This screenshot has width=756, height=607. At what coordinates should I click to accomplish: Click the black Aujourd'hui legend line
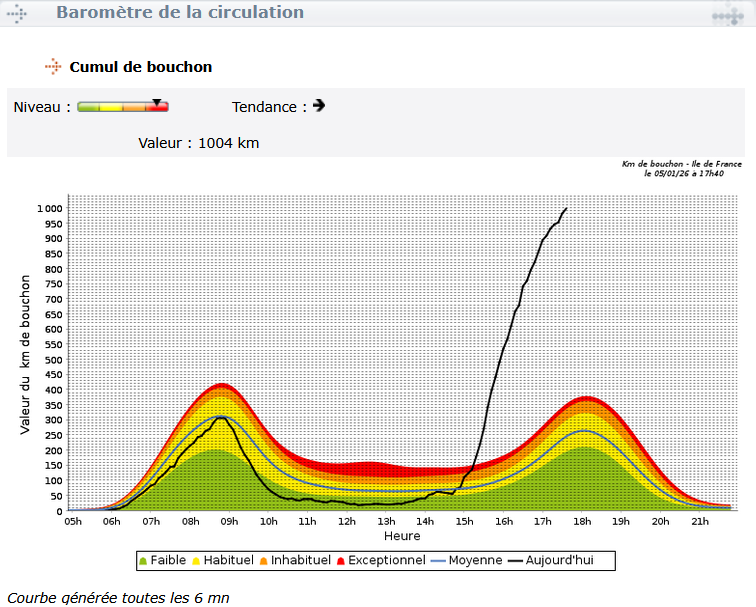click(515, 561)
